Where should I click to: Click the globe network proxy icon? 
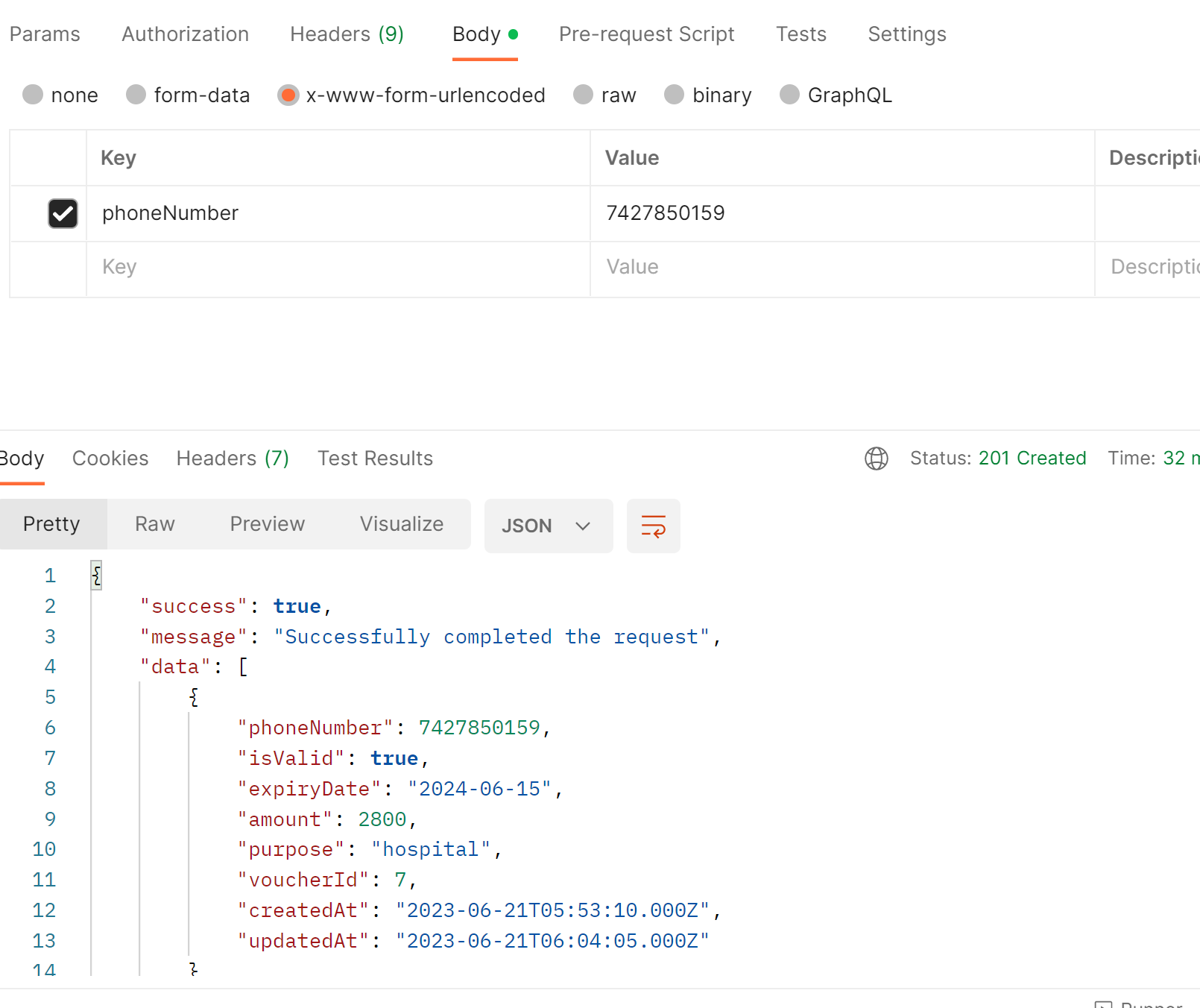[x=877, y=459]
